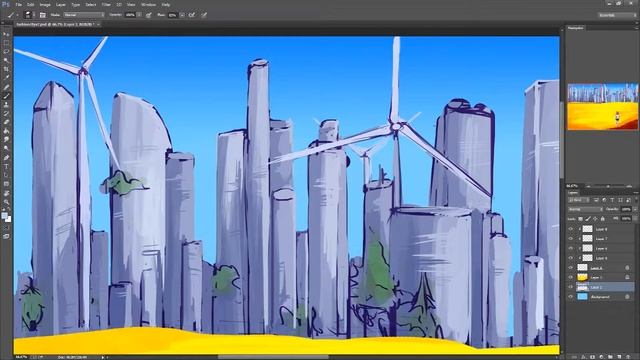The height and width of the screenshot is (360, 640).
Task: Open the Layer menu
Action: 61,4
